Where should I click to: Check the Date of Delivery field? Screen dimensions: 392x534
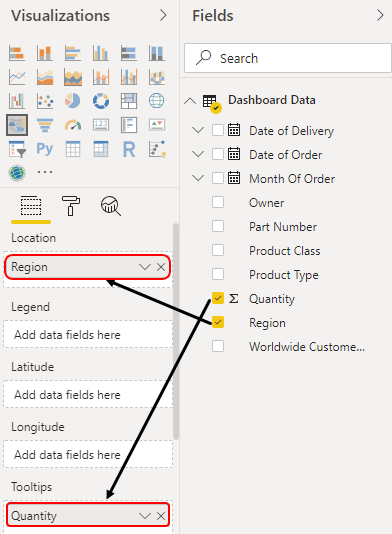pyautogui.click(x=218, y=130)
